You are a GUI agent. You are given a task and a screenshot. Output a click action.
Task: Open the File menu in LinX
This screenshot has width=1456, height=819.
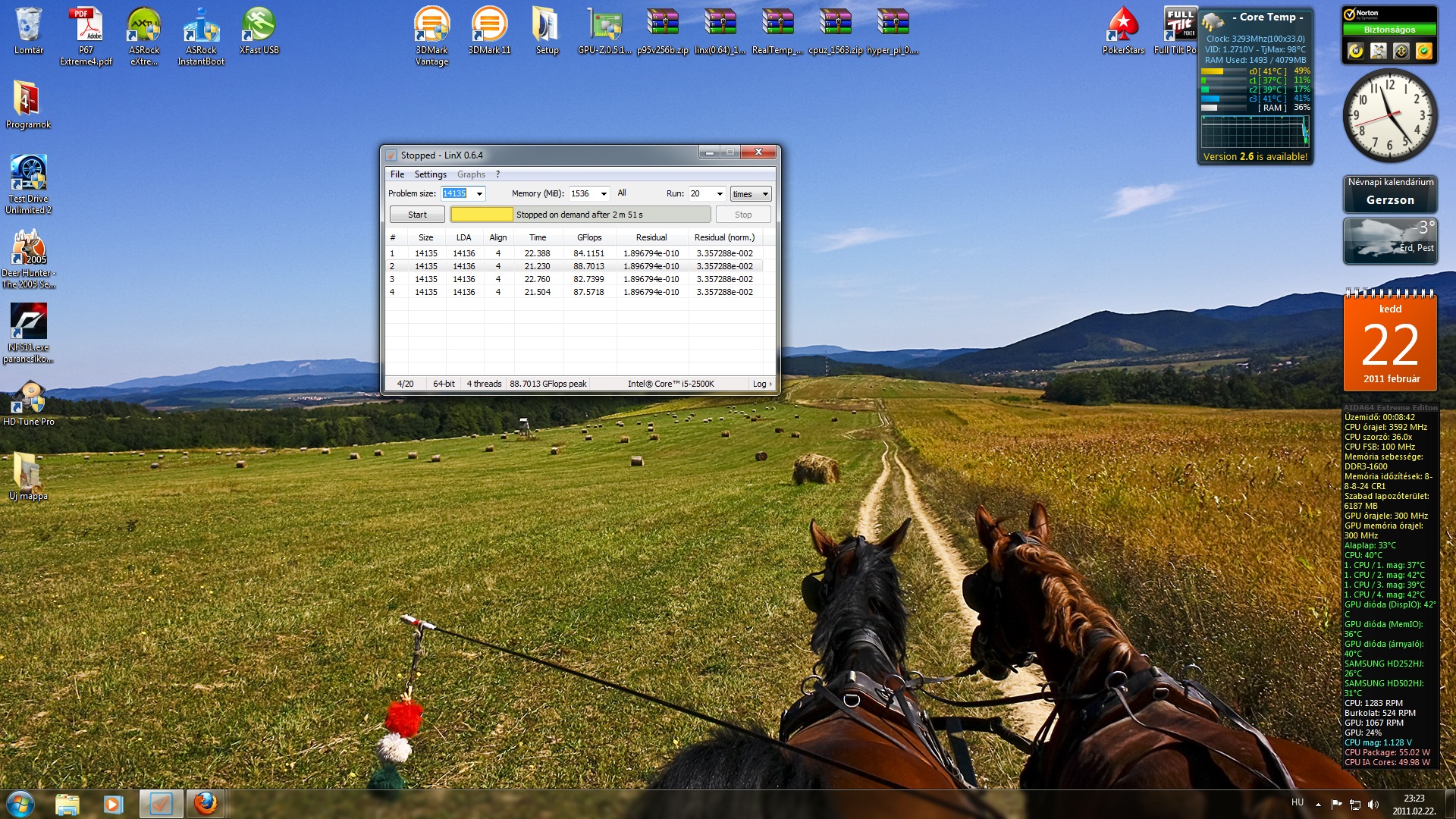(x=397, y=174)
